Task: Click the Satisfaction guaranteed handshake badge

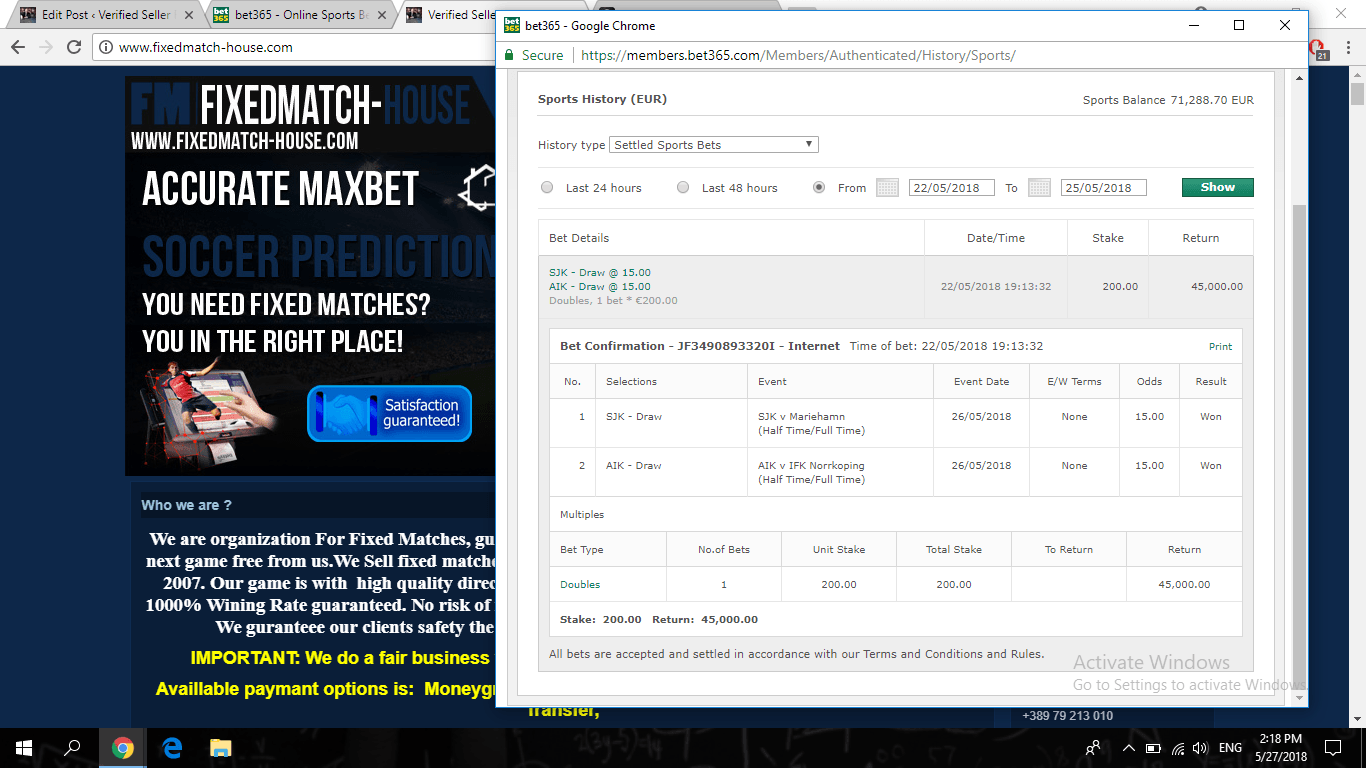Action: pos(389,413)
